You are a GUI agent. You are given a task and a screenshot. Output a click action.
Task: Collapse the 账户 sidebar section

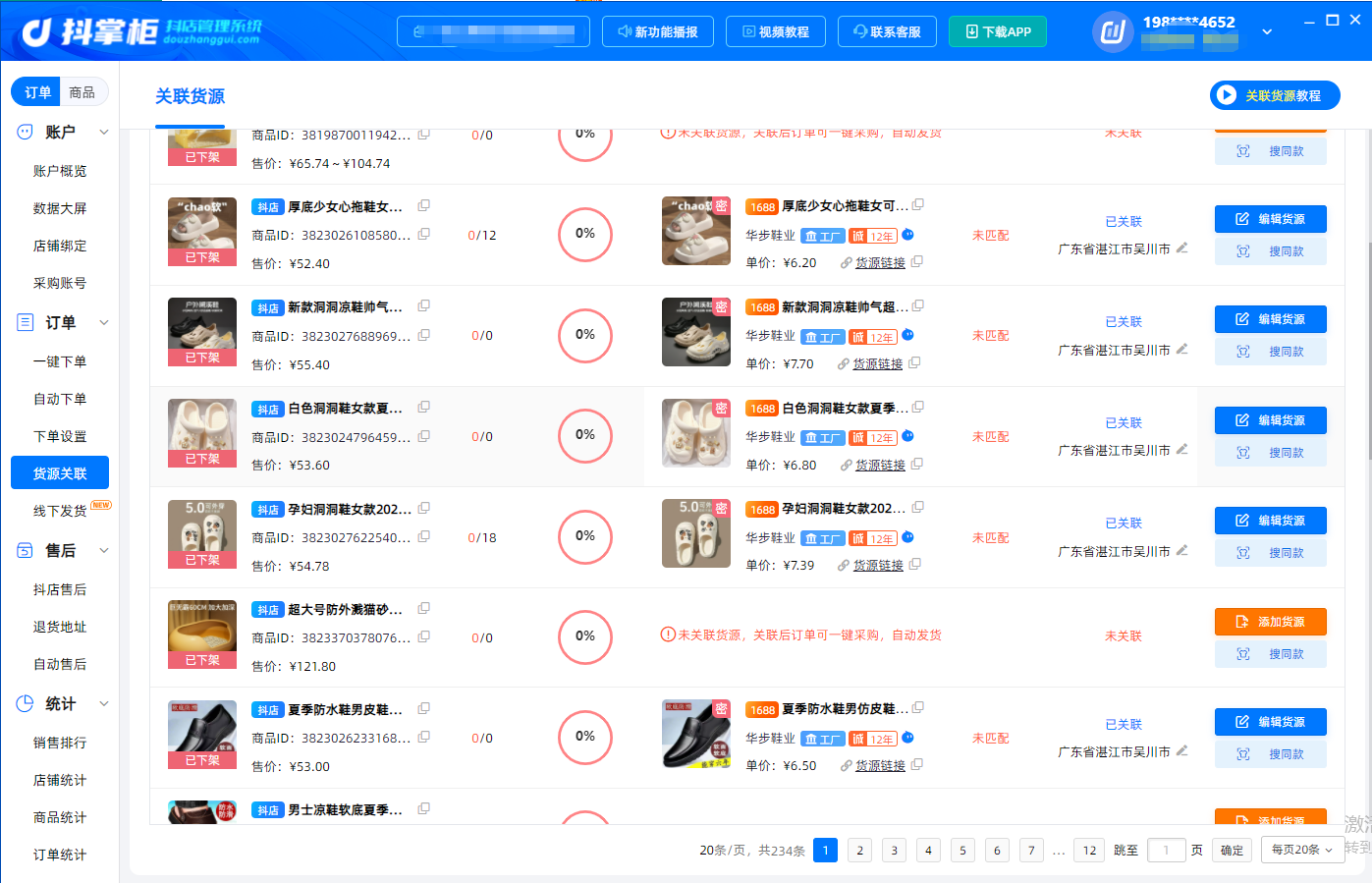click(x=104, y=132)
